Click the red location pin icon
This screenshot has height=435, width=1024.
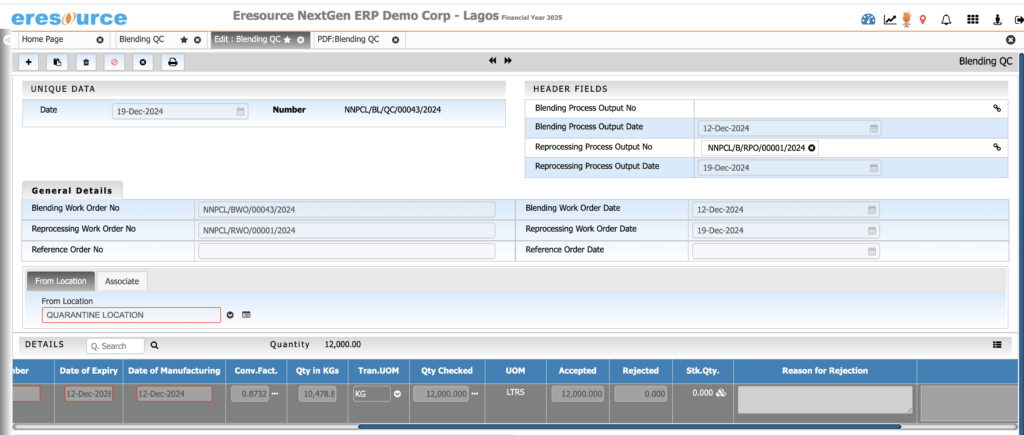point(922,19)
